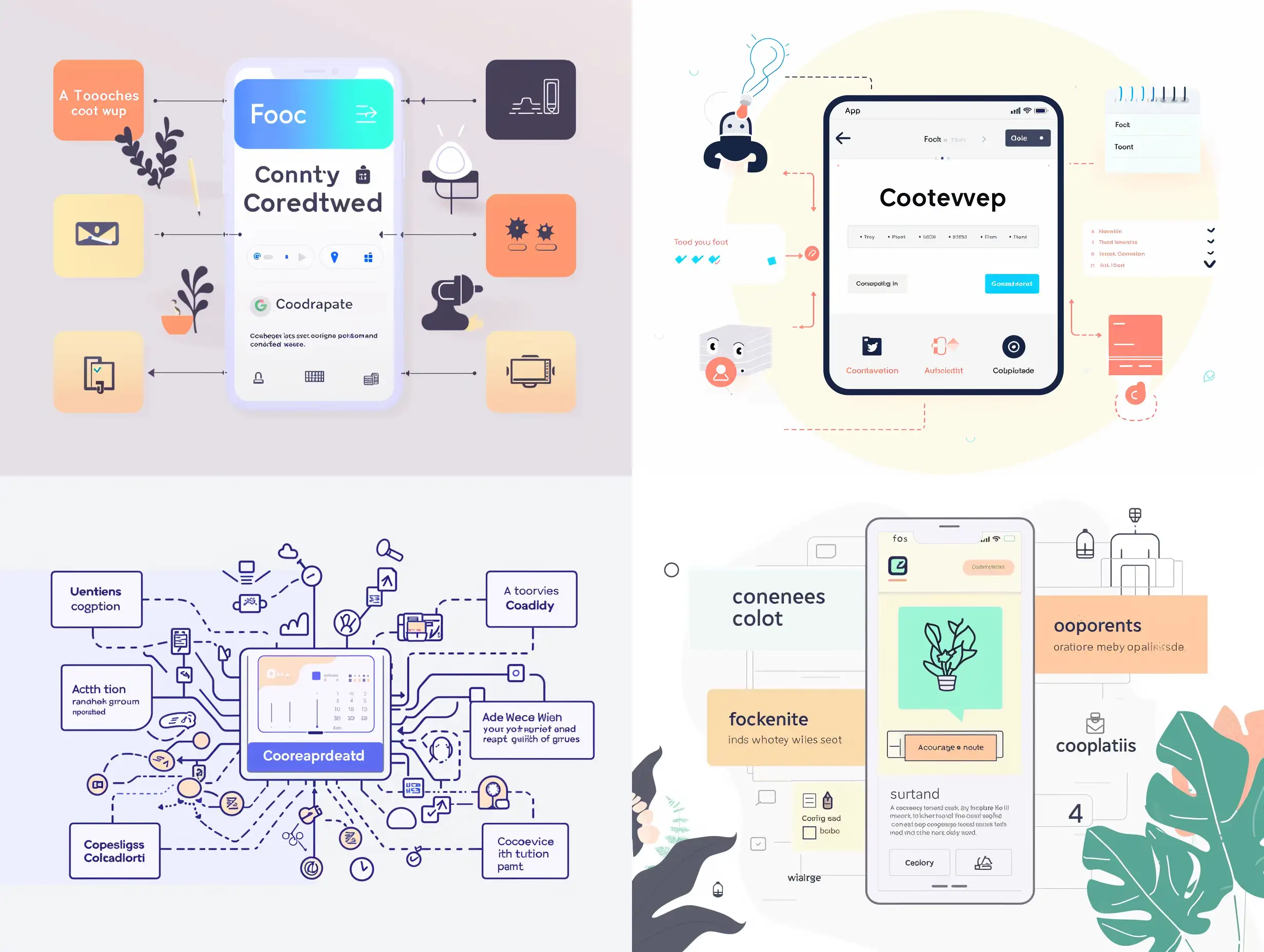Image resolution: width=1264 pixels, height=952 pixels.
Task: Click the email/message icon on left panel
Action: [98, 234]
